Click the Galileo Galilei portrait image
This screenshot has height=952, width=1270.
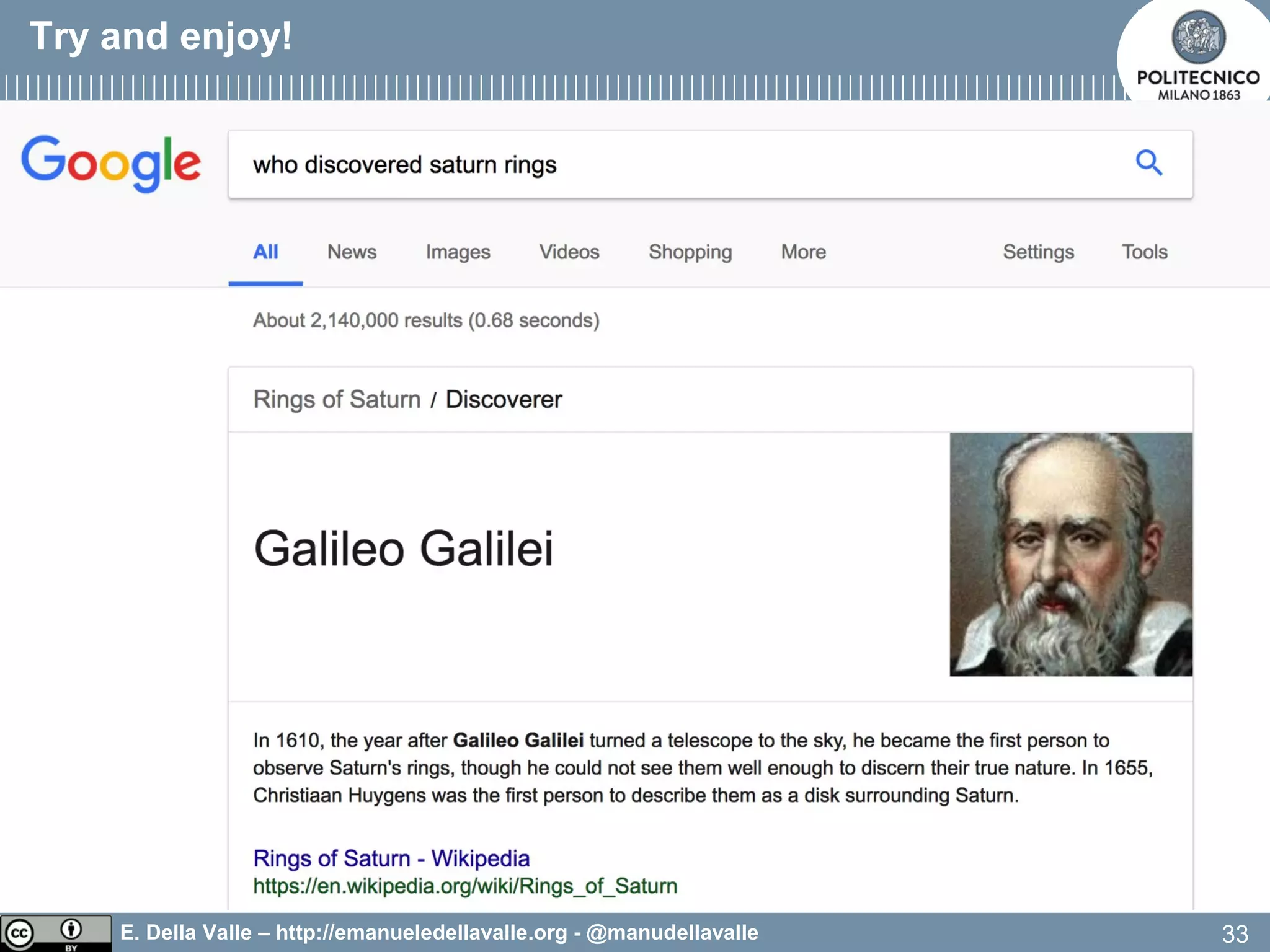[x=1070, y=554]
